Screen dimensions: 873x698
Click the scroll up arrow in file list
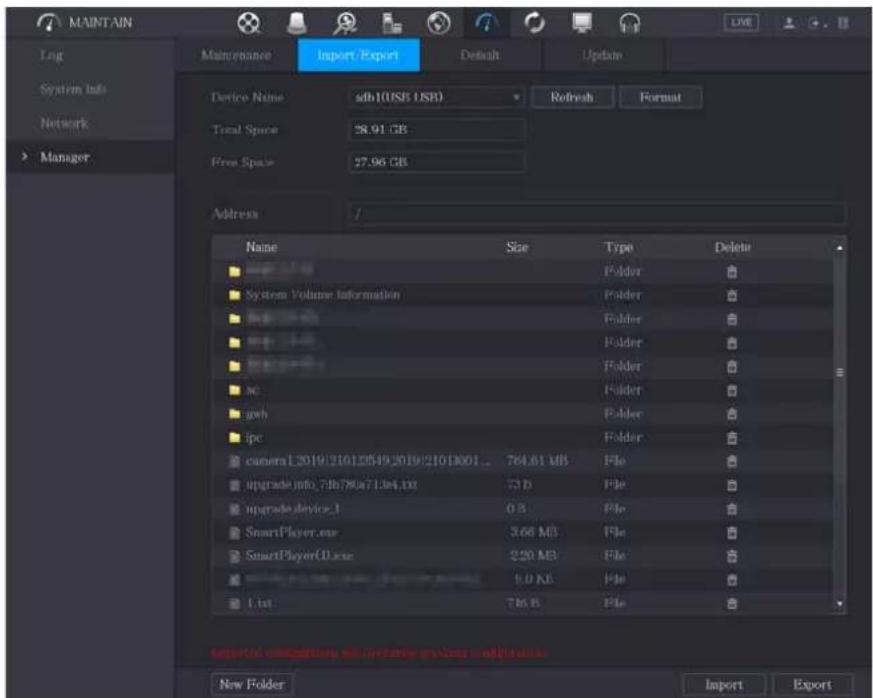[x=840, y=247]
